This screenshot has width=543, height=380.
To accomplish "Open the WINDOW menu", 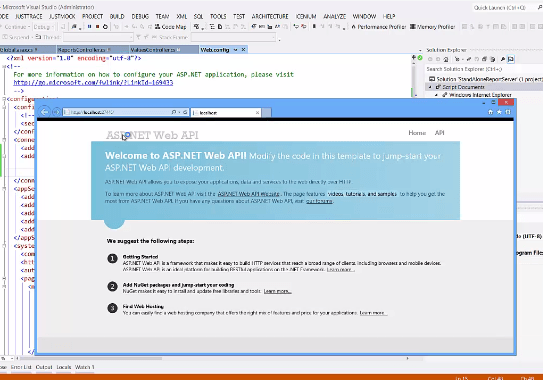I will (364, 16).
